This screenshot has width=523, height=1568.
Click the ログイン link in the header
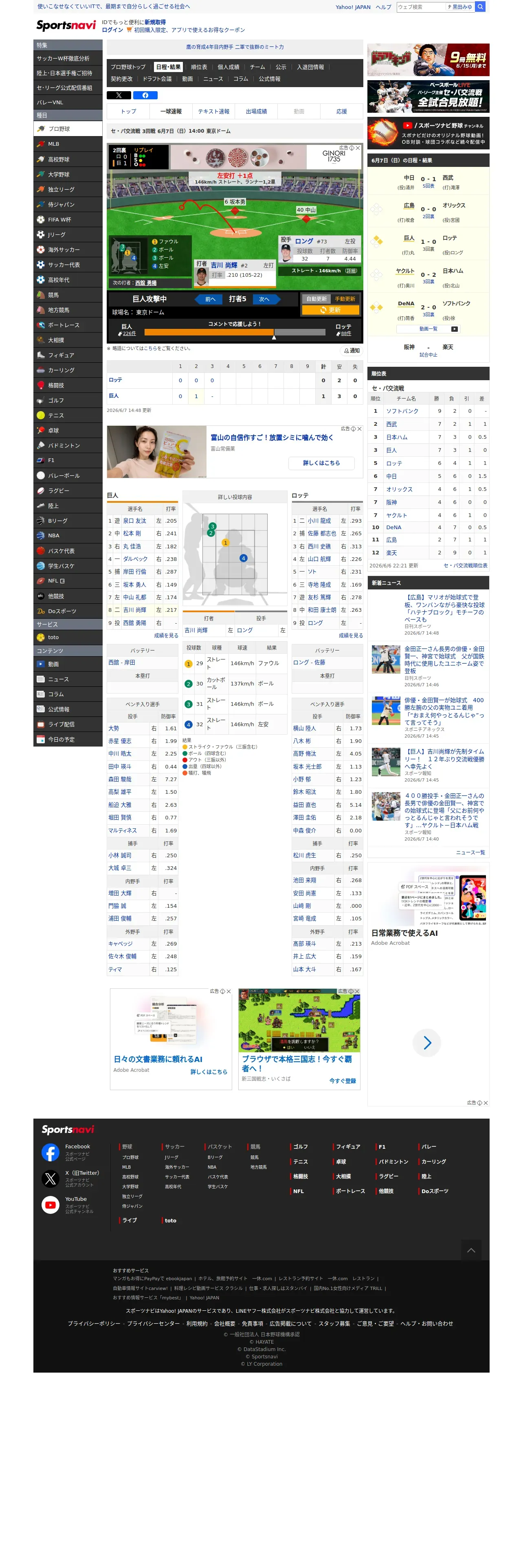113,30
